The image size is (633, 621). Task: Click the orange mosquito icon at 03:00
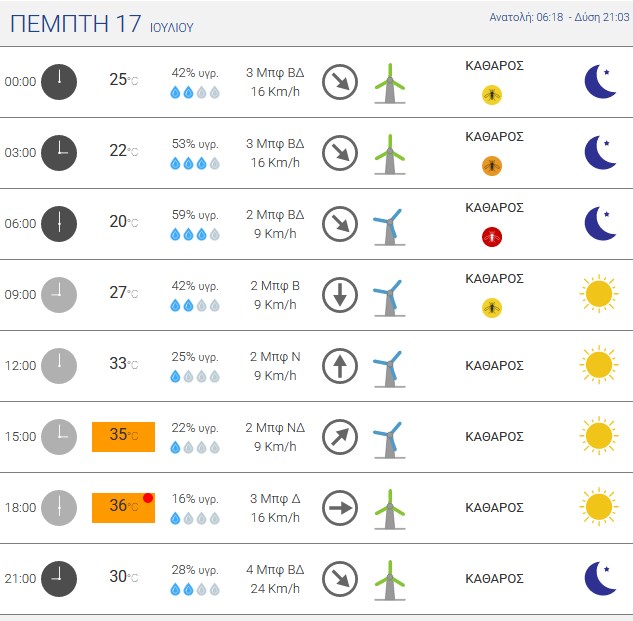click(492, 166)
